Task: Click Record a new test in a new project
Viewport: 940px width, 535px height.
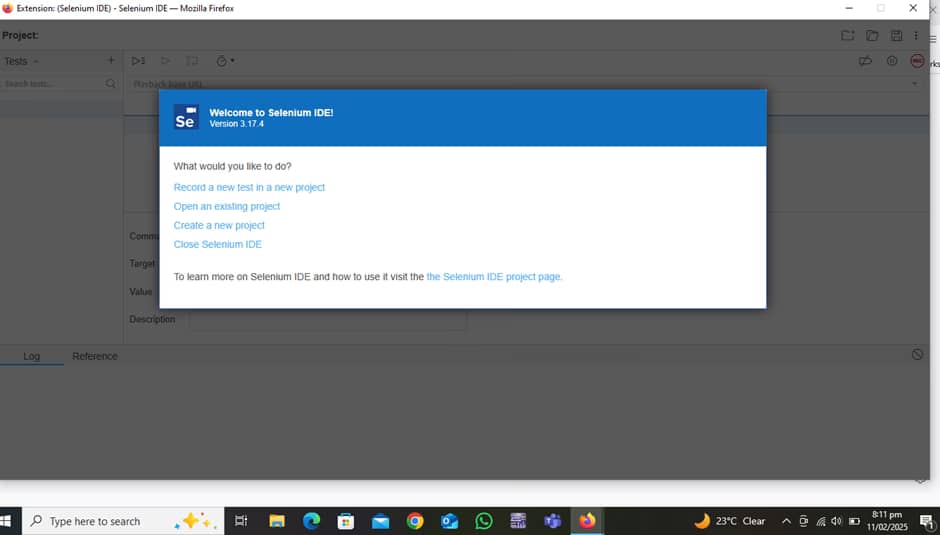Action: [x=249, y=187]
